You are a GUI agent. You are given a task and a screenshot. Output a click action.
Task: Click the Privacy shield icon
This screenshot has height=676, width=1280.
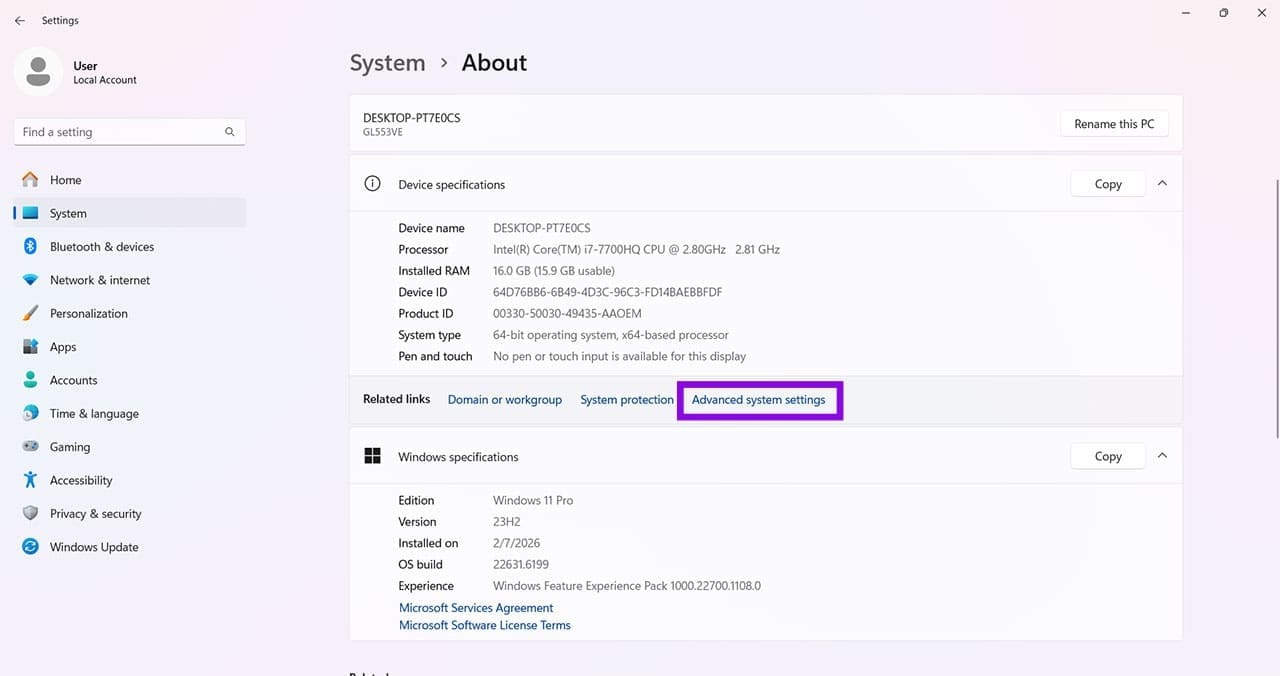coord(30,514)
